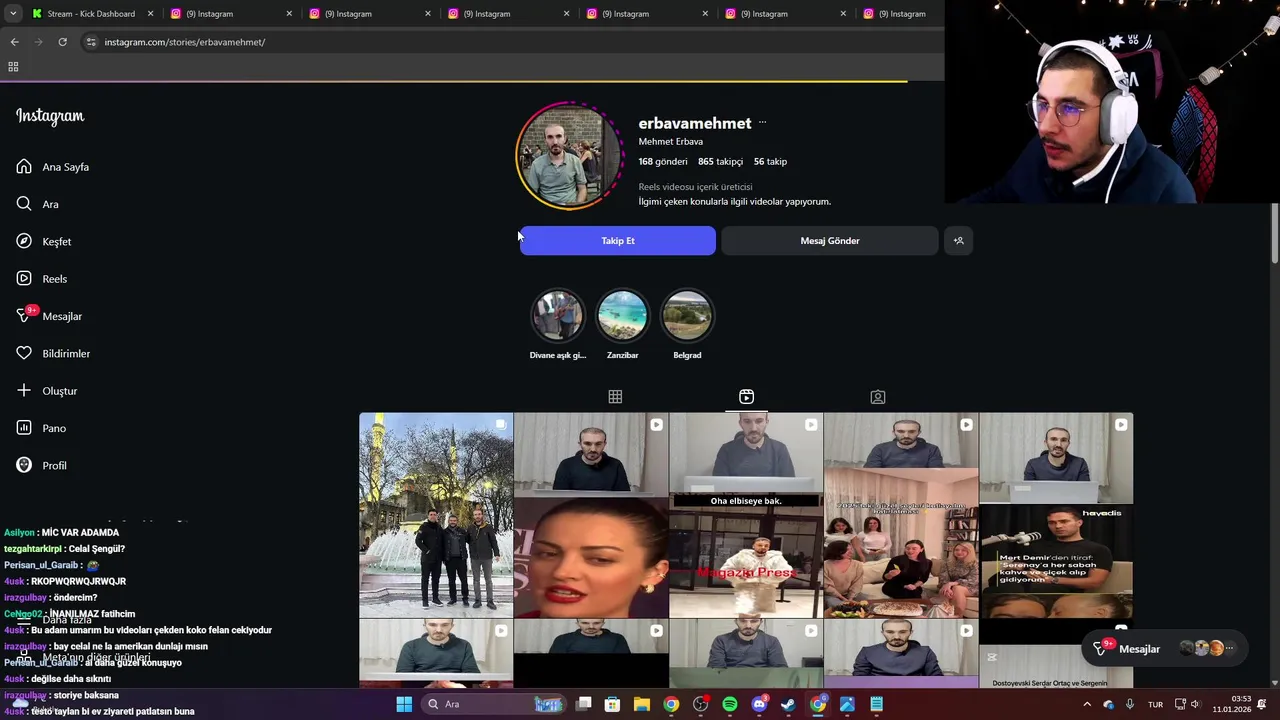The height and width of the screenshot is (720, 1280).
Task: Open Notepad from the taskbar
Action: click(876, 704)
